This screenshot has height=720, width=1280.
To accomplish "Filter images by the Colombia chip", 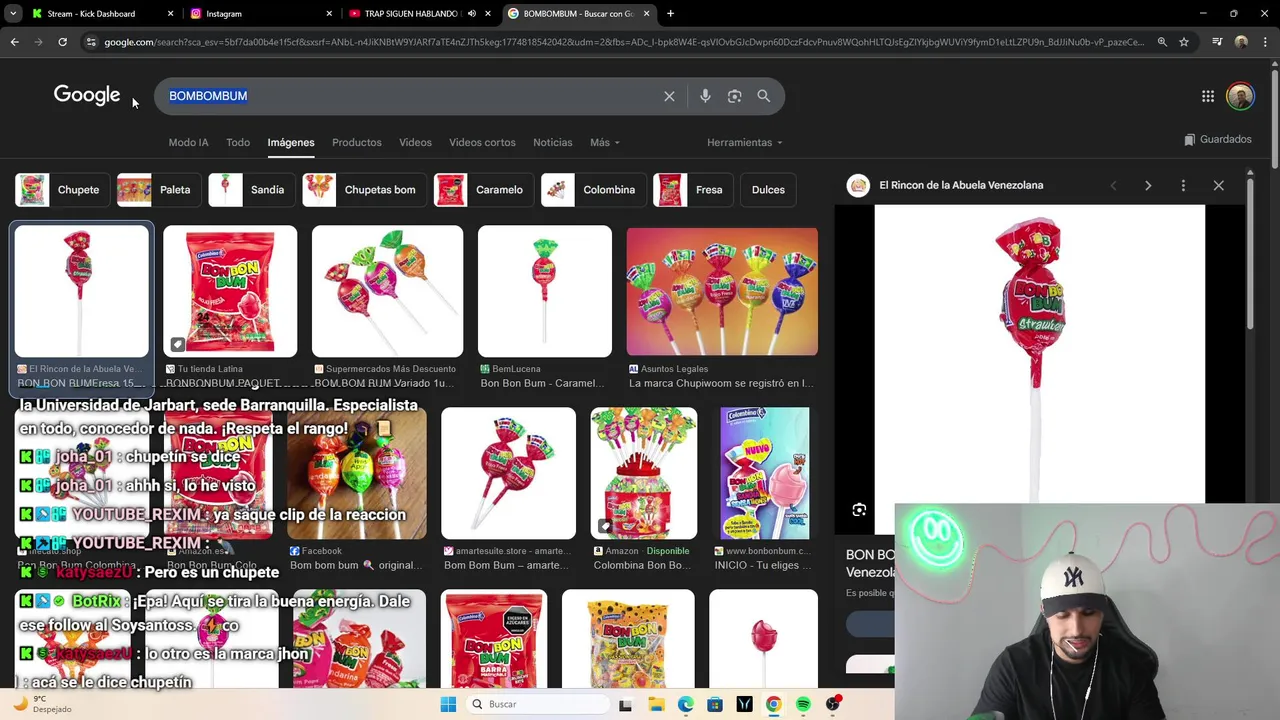I will point(592,189).
